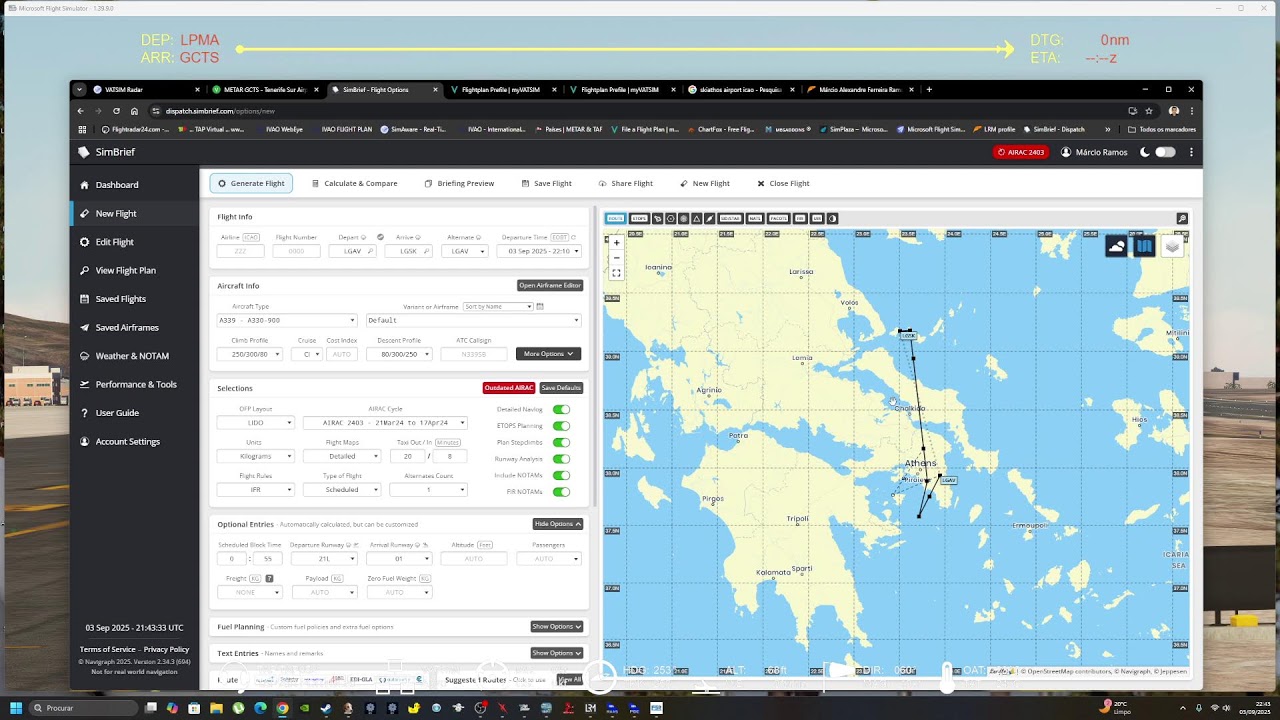Viewport: 1280px width, 720px height.
Task: Open the map style book icon
Action: (x=1144, y=246)
